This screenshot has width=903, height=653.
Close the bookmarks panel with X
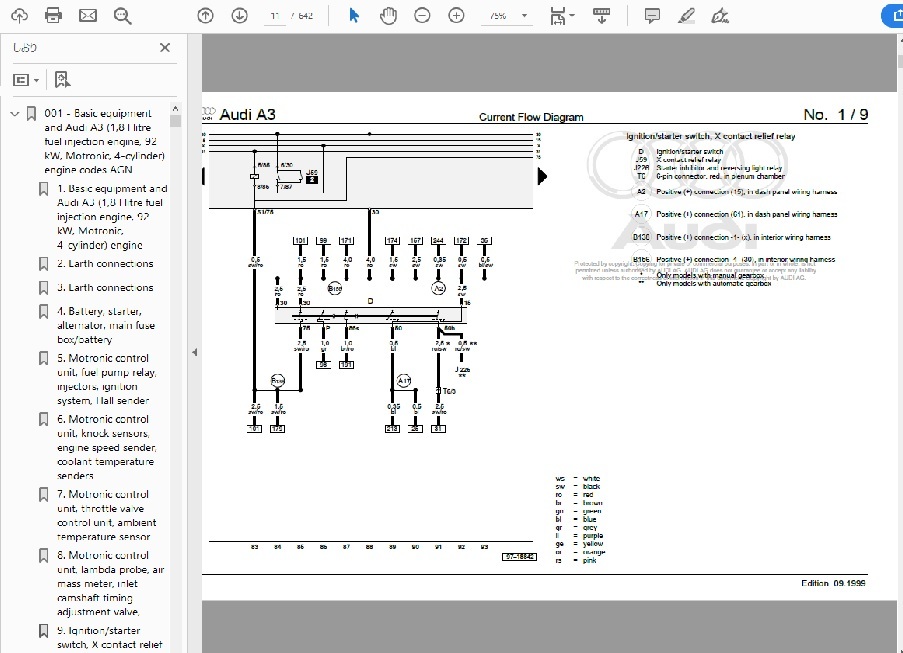165,47
